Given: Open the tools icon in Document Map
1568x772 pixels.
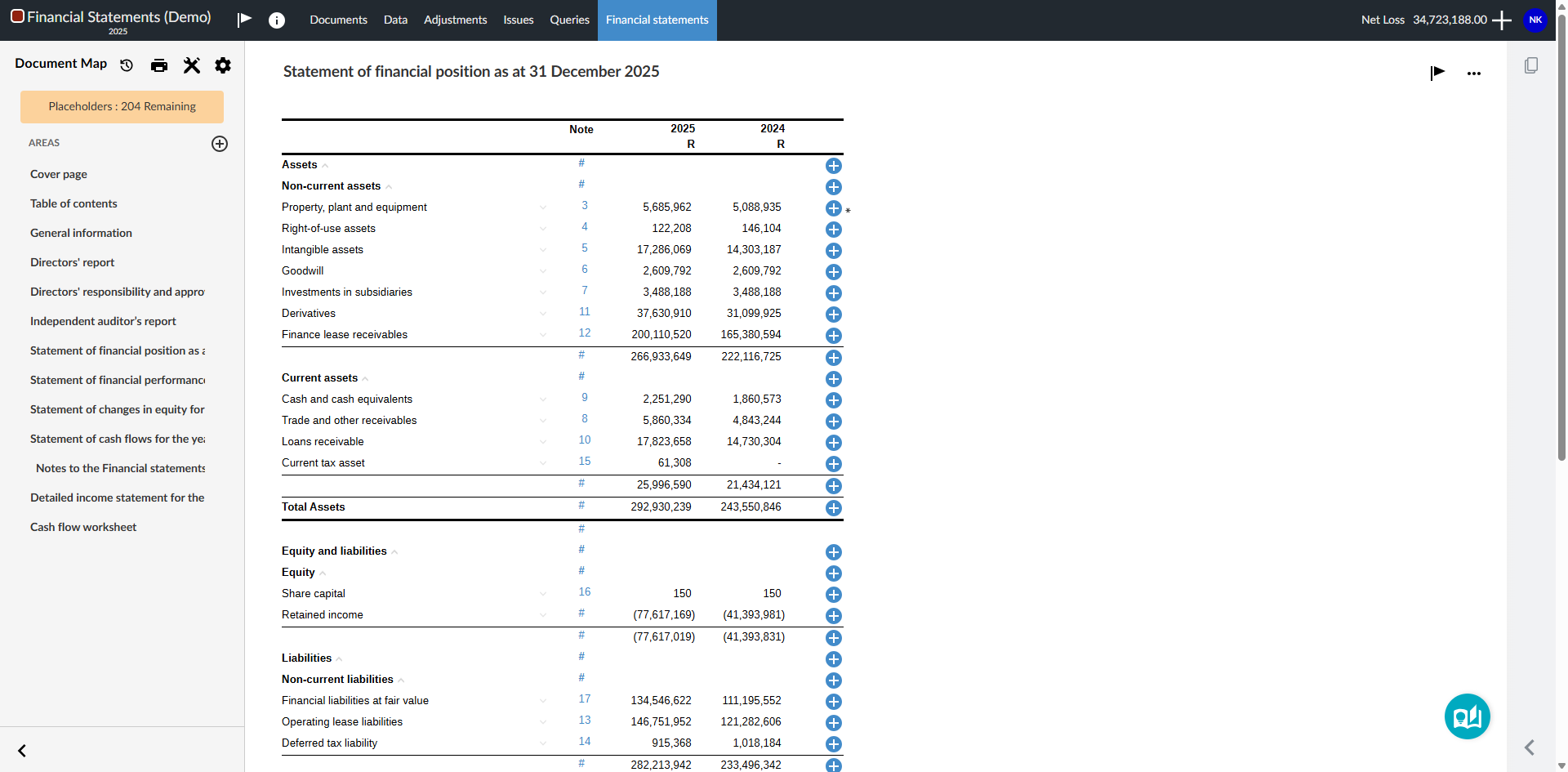Looking at the screenshot, I should pyautogui.click(x=192, y=65).
